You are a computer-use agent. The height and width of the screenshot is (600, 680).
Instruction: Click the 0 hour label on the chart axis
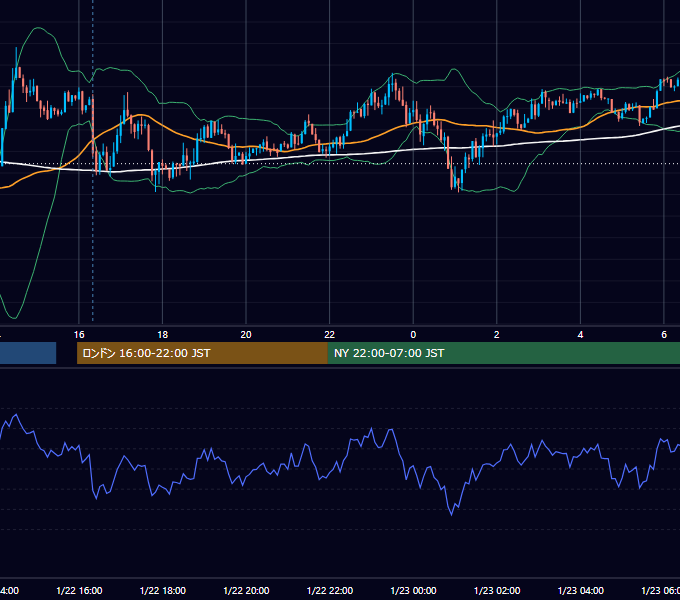pos(413,335)
